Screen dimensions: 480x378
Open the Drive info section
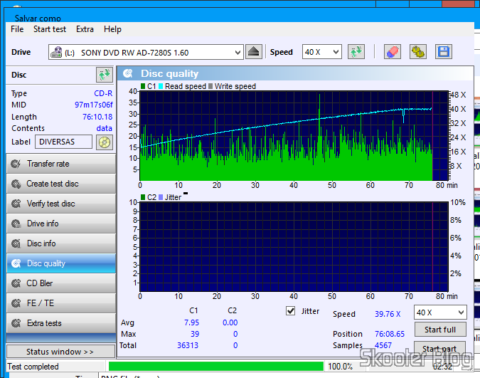pos(61,223)
